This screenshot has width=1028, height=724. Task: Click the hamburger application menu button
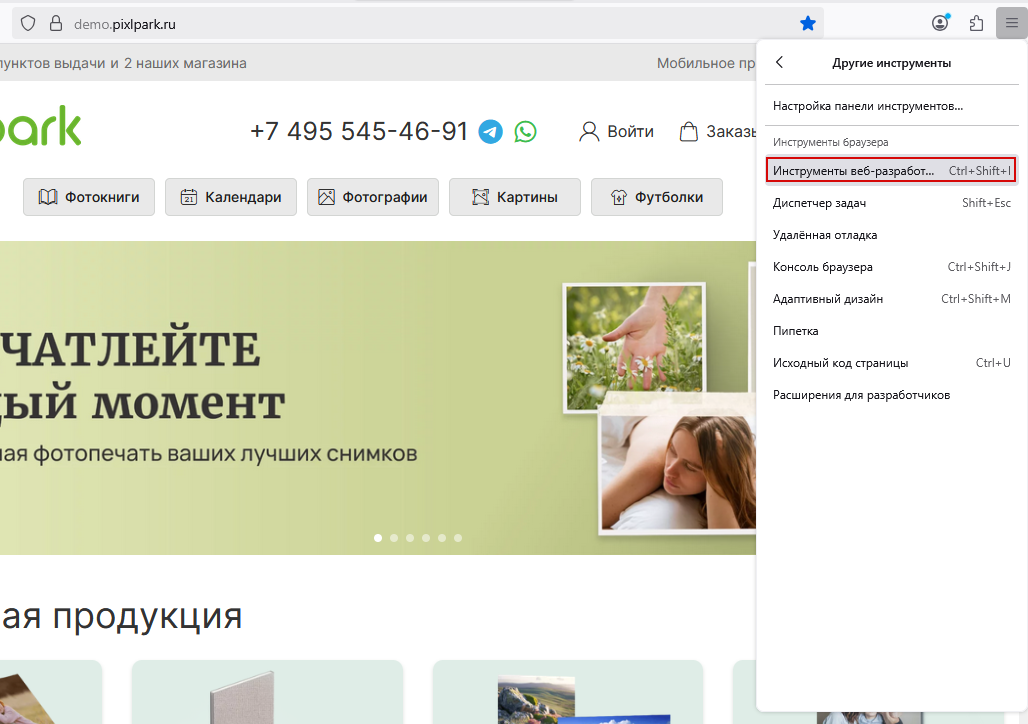[1012, 23]
